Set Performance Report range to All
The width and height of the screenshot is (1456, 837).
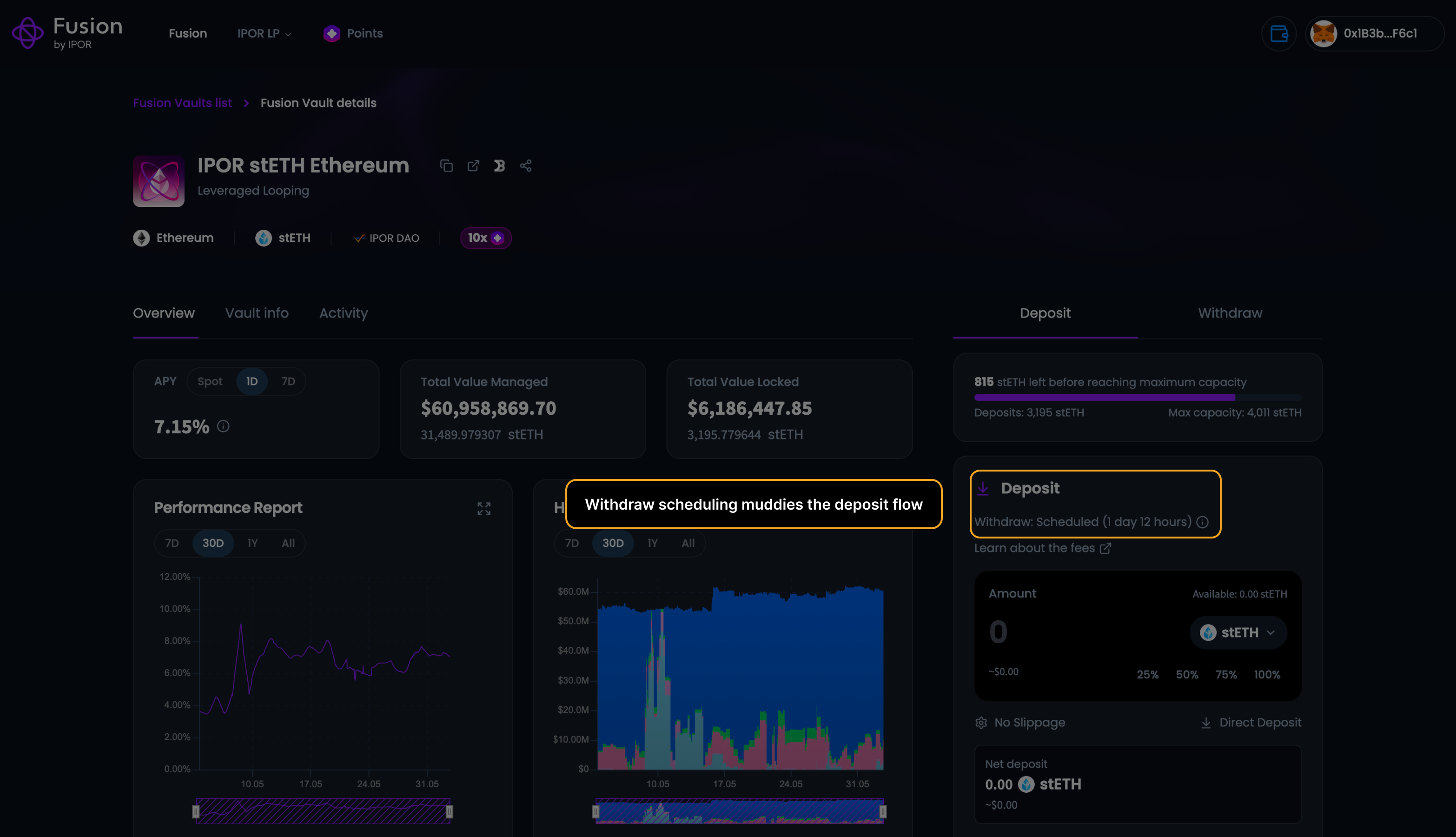tap(288, 543)
